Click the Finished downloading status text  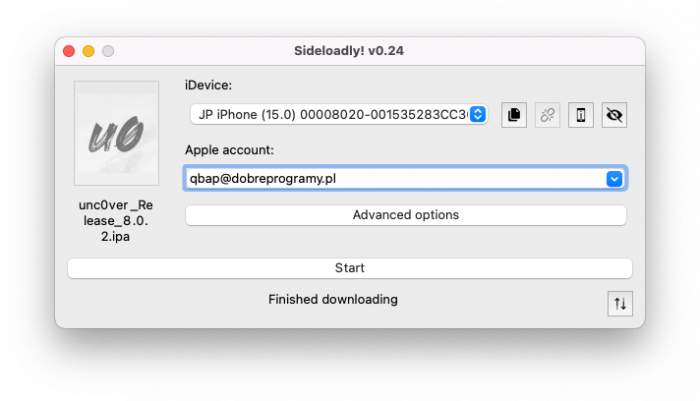(x=333, y=299)
